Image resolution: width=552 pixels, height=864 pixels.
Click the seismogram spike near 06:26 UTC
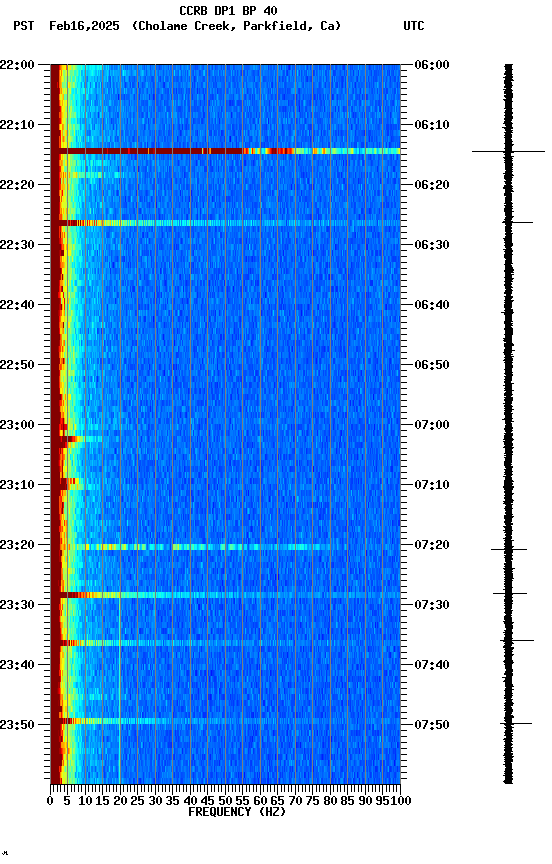coord(518,223)
